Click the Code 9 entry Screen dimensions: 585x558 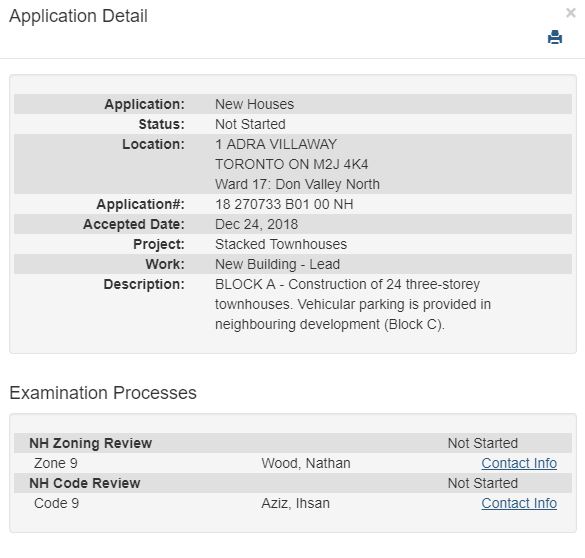coord(56,503)
